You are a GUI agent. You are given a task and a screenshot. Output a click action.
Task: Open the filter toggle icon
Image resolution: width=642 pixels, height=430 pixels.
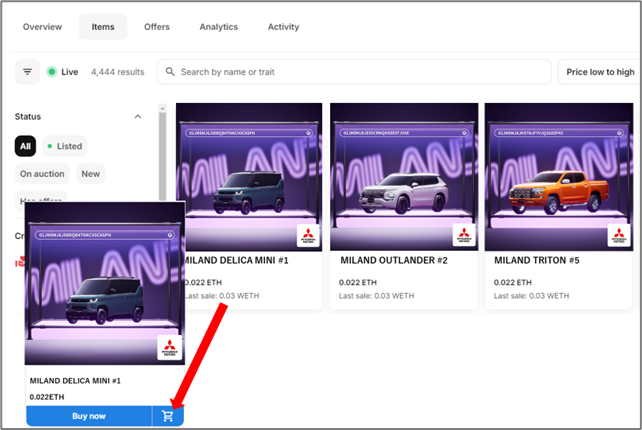(27, 72)
